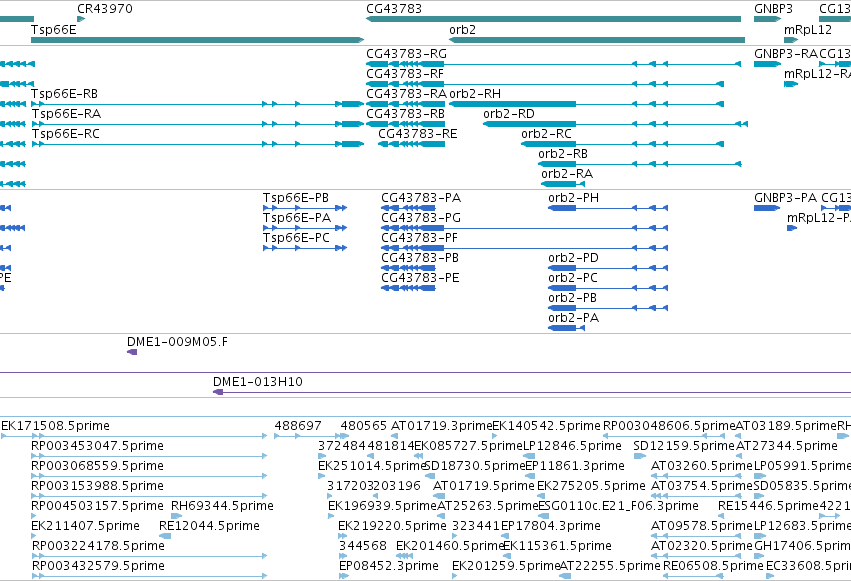Click transcript Tsp66E-RA
Image resolution: width=851 pixels, height=581 pixels.
(197, 124)
